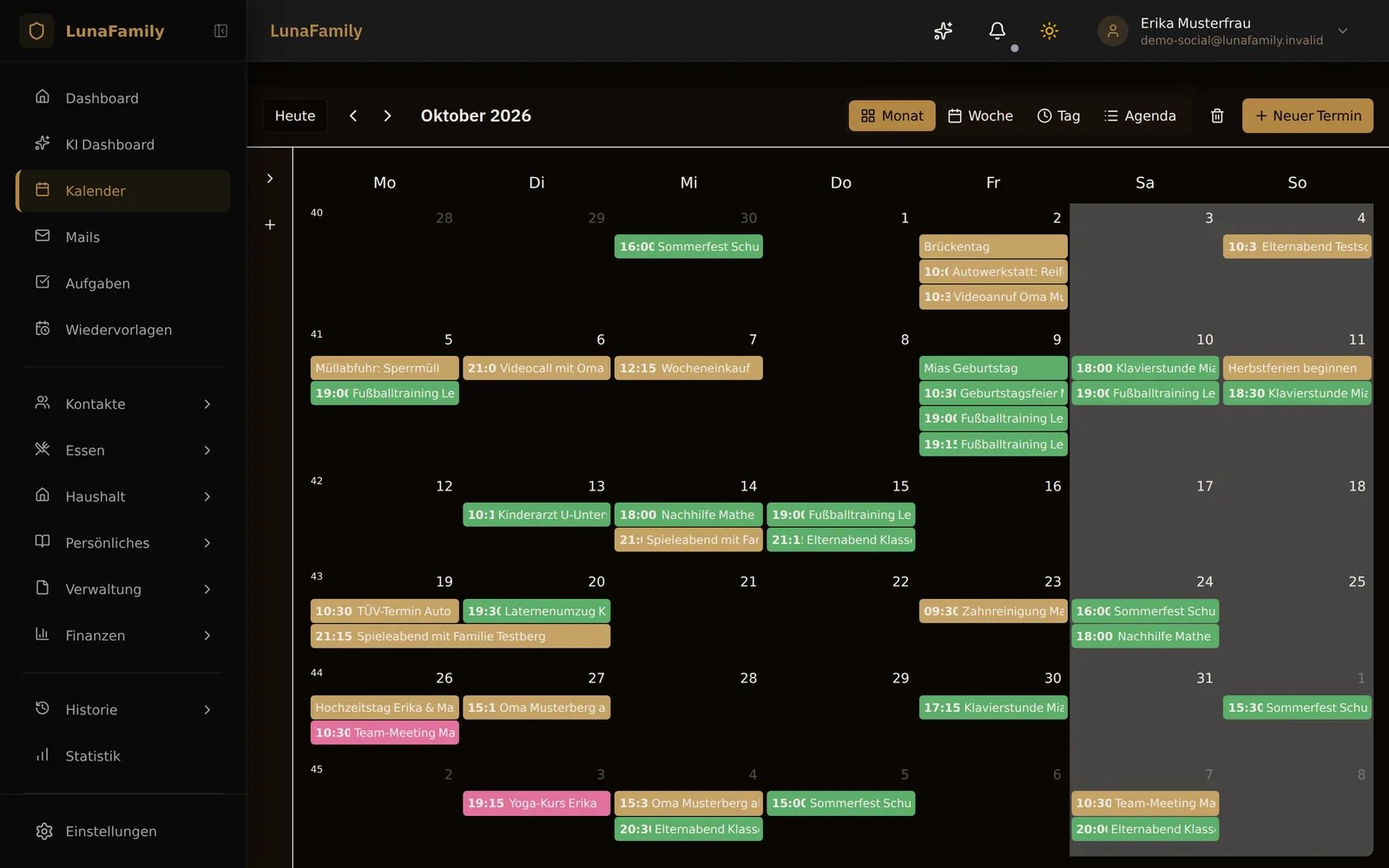Screen dimensions: 1389x868
Task: Open the Brückentag event on October 2
Action: [993, 247]
